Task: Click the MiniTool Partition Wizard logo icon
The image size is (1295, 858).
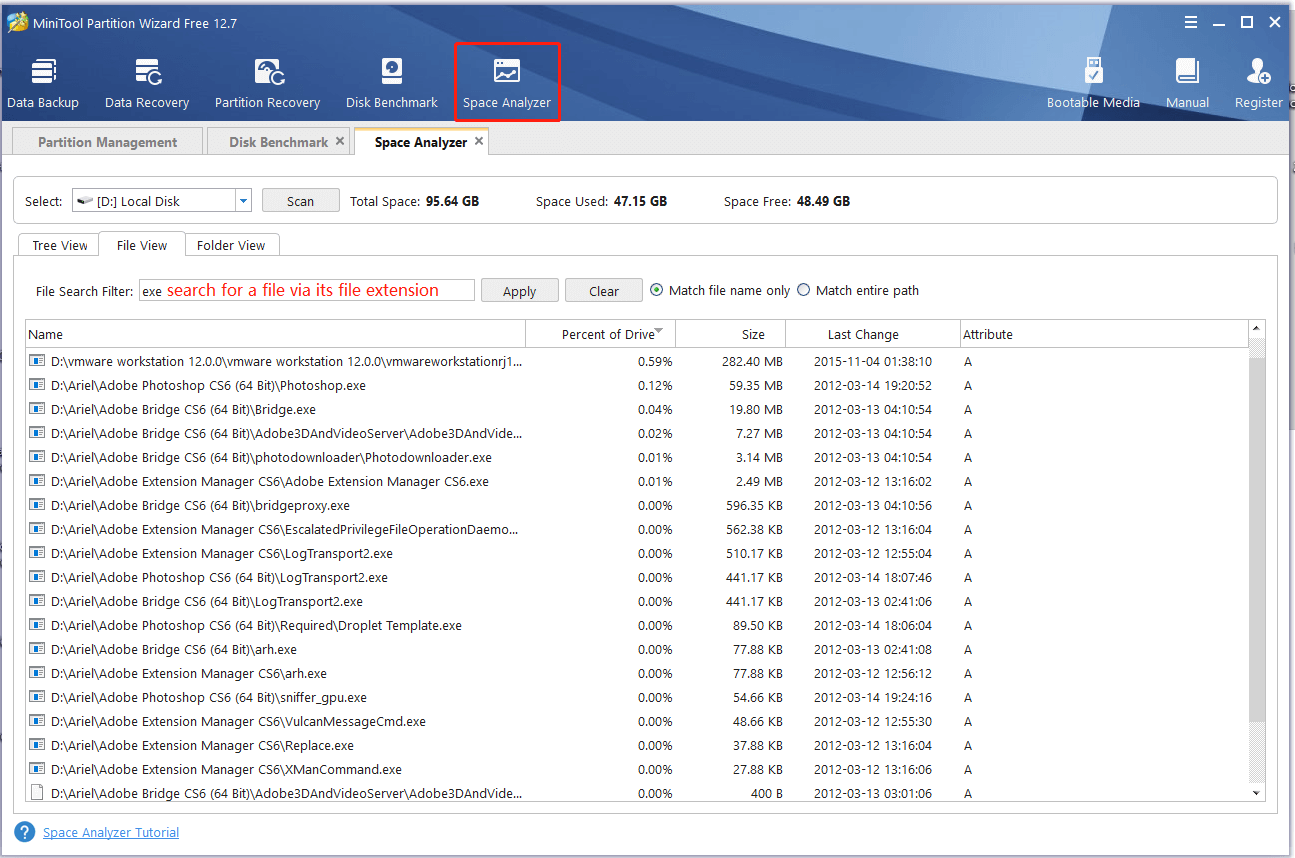Action: tap(18, 22)
